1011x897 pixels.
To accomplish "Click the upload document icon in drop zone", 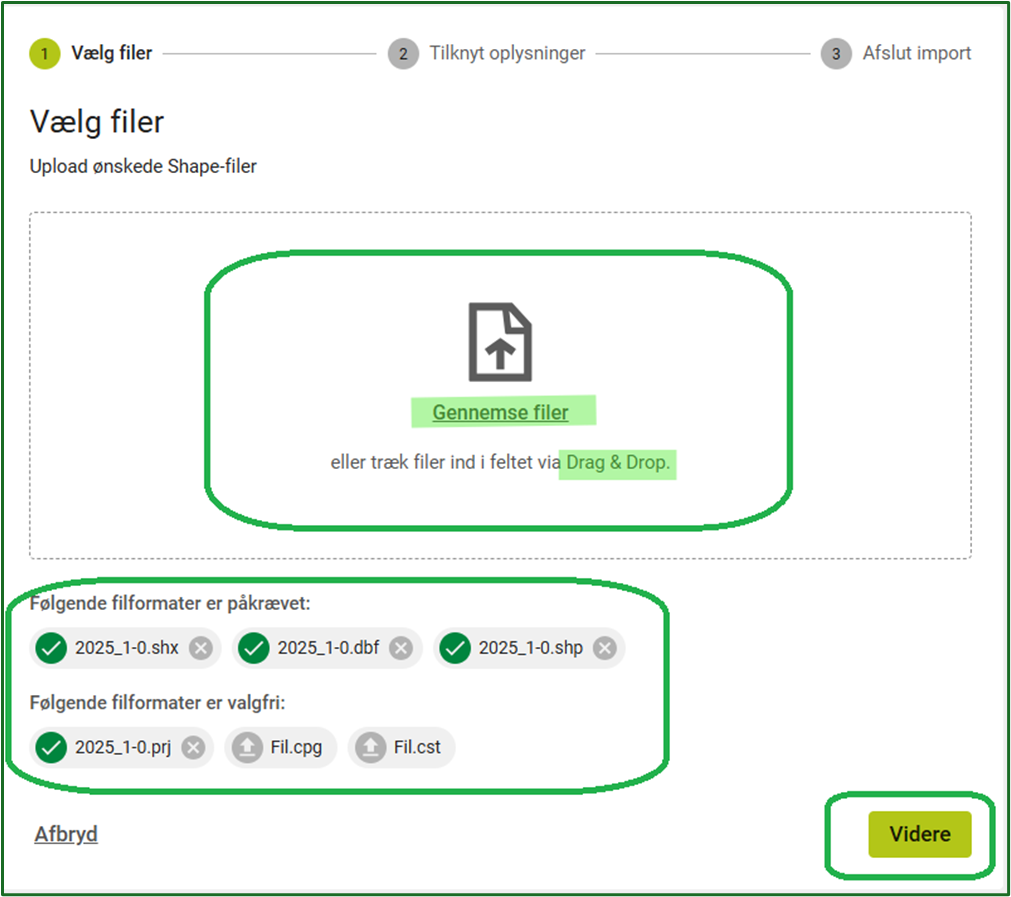I will pyautogui.click(x=500, y=342).
